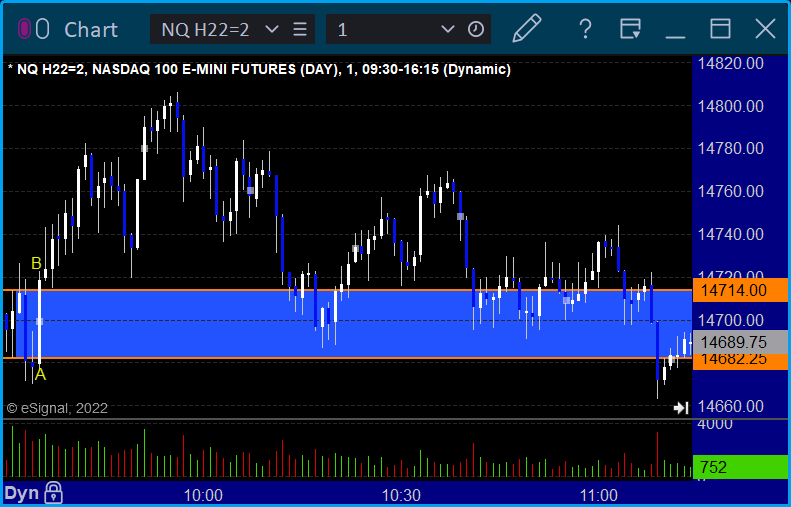Open the window layout menu icon
Viewport: 791px width, 507px height.
point(630,29)
